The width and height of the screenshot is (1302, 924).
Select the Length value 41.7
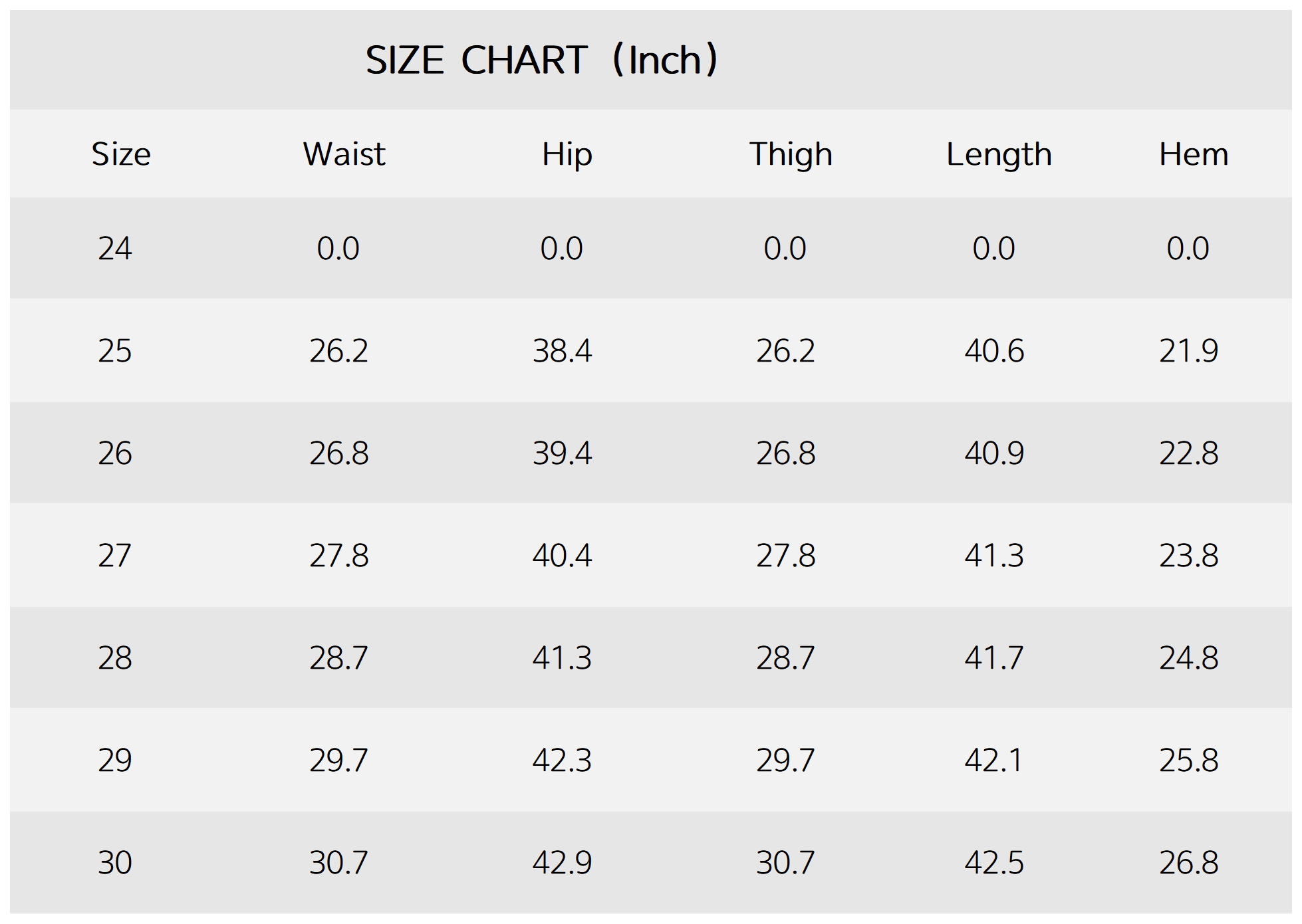click(x=994, y=658)
